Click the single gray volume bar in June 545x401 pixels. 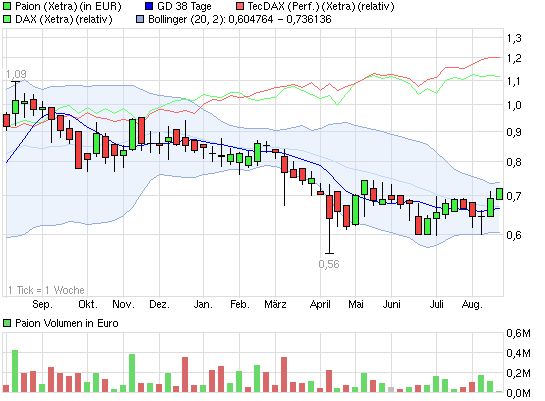(x=391, y=390)
